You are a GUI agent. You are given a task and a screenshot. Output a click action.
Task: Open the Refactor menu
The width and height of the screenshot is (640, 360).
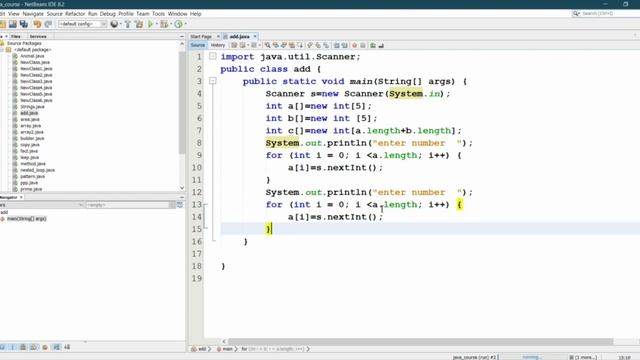(x=75, y=13)
